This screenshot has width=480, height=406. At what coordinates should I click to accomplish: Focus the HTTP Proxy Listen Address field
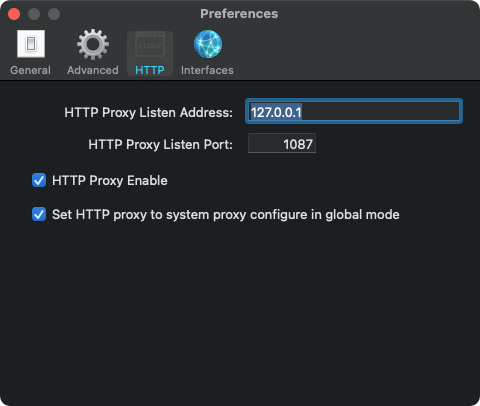pos(354,111)
